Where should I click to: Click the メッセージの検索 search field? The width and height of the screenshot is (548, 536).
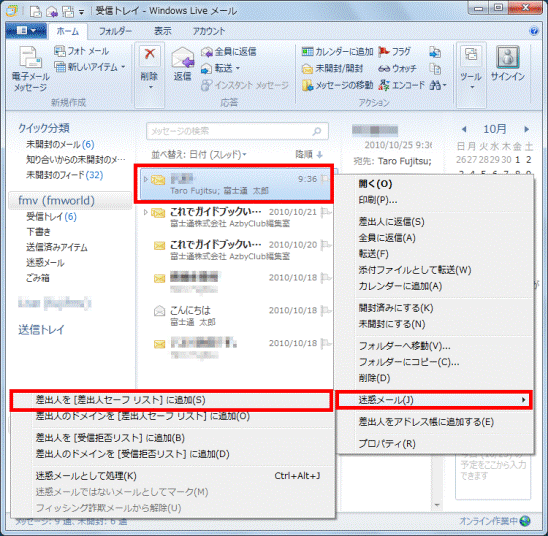coord(237,131)
